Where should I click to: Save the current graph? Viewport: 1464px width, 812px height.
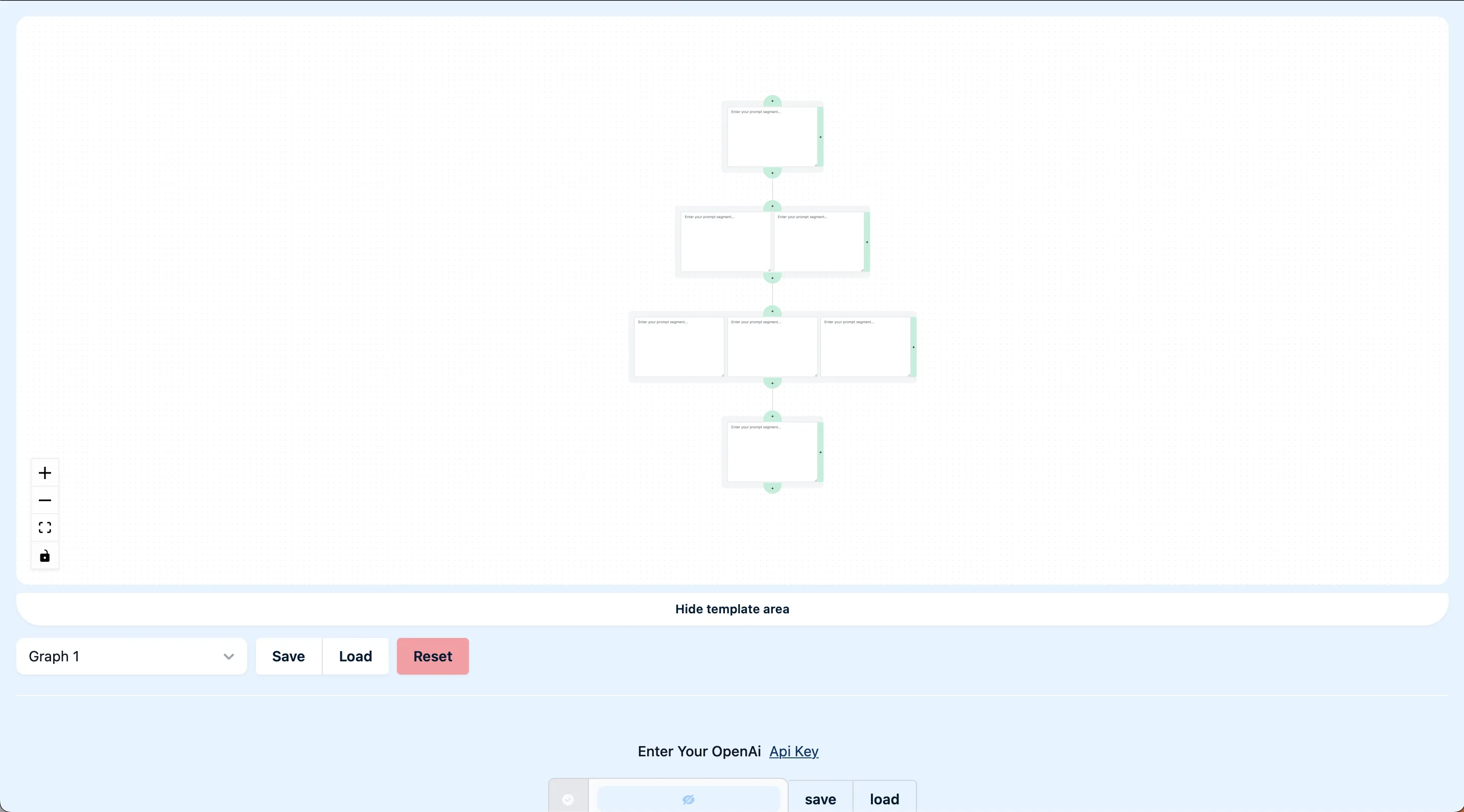point(288,656)
